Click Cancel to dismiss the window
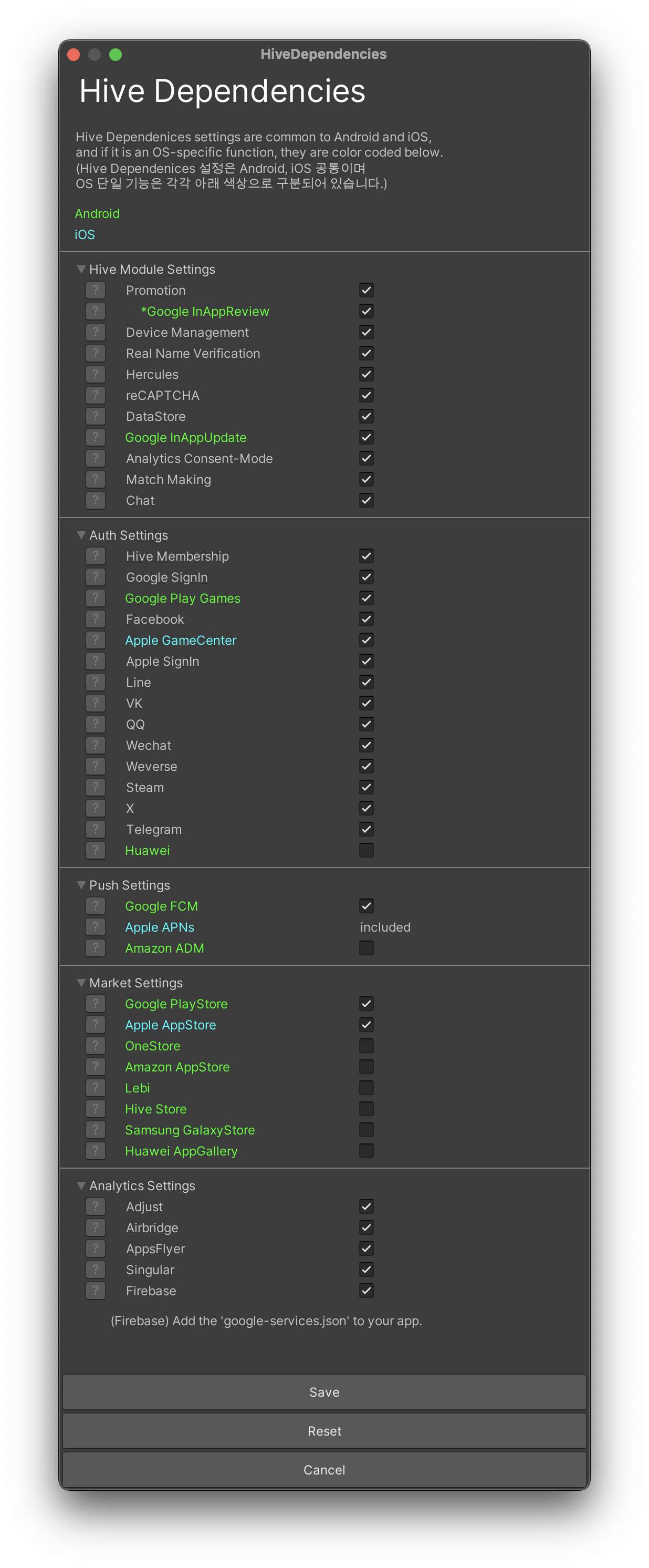Screen dimensions: 649x1568 pyautogui.click(x=324, y=1470)
